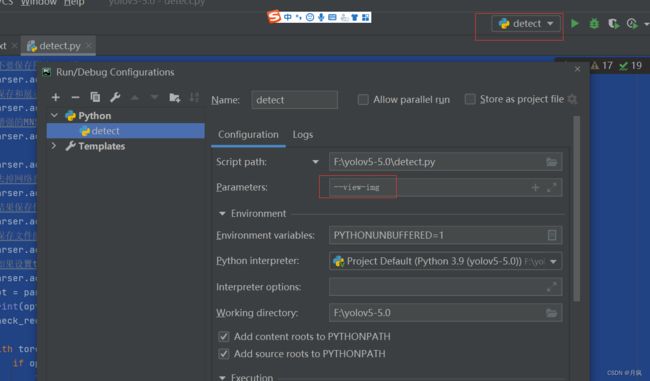Collapse the Environment section

coord(222,214)
